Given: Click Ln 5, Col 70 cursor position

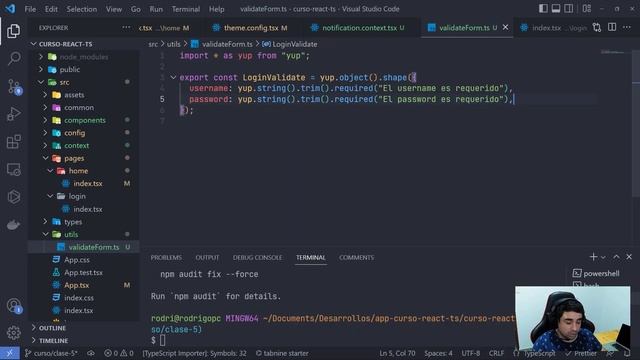Looking at the screenshot, I should [397, 353].
